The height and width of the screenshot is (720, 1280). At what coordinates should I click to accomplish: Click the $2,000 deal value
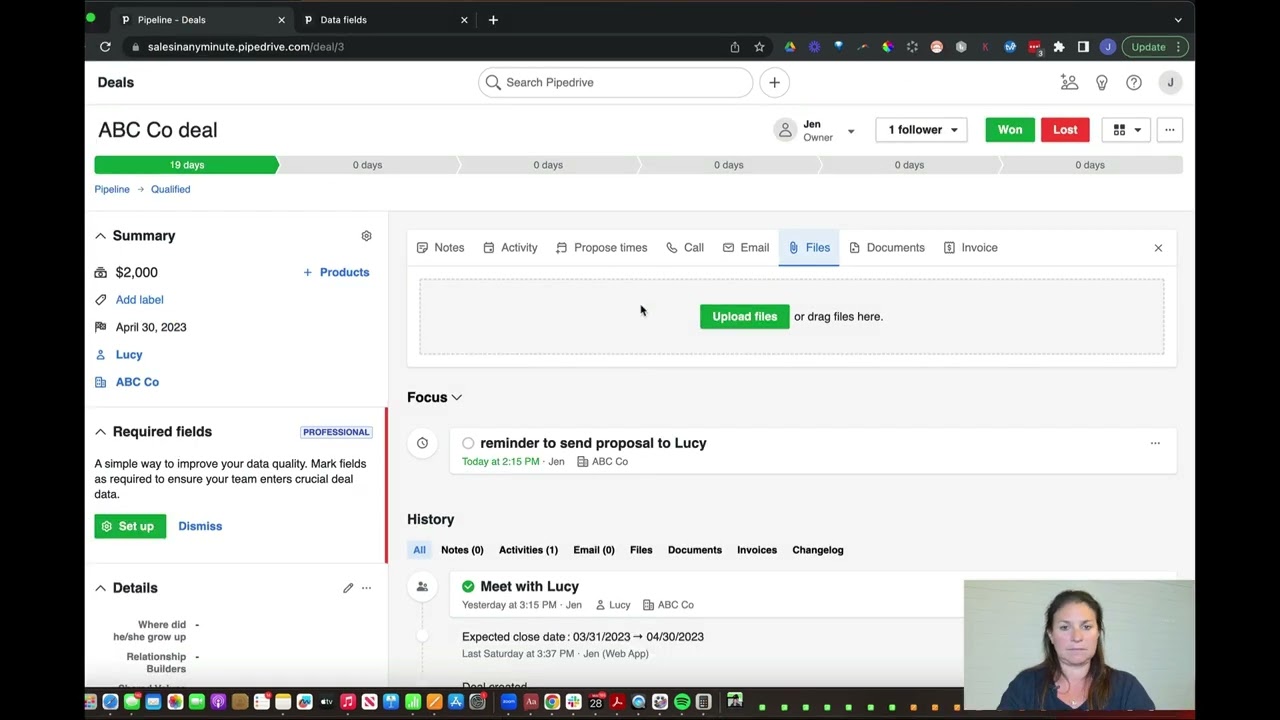[x=136, y=272]
